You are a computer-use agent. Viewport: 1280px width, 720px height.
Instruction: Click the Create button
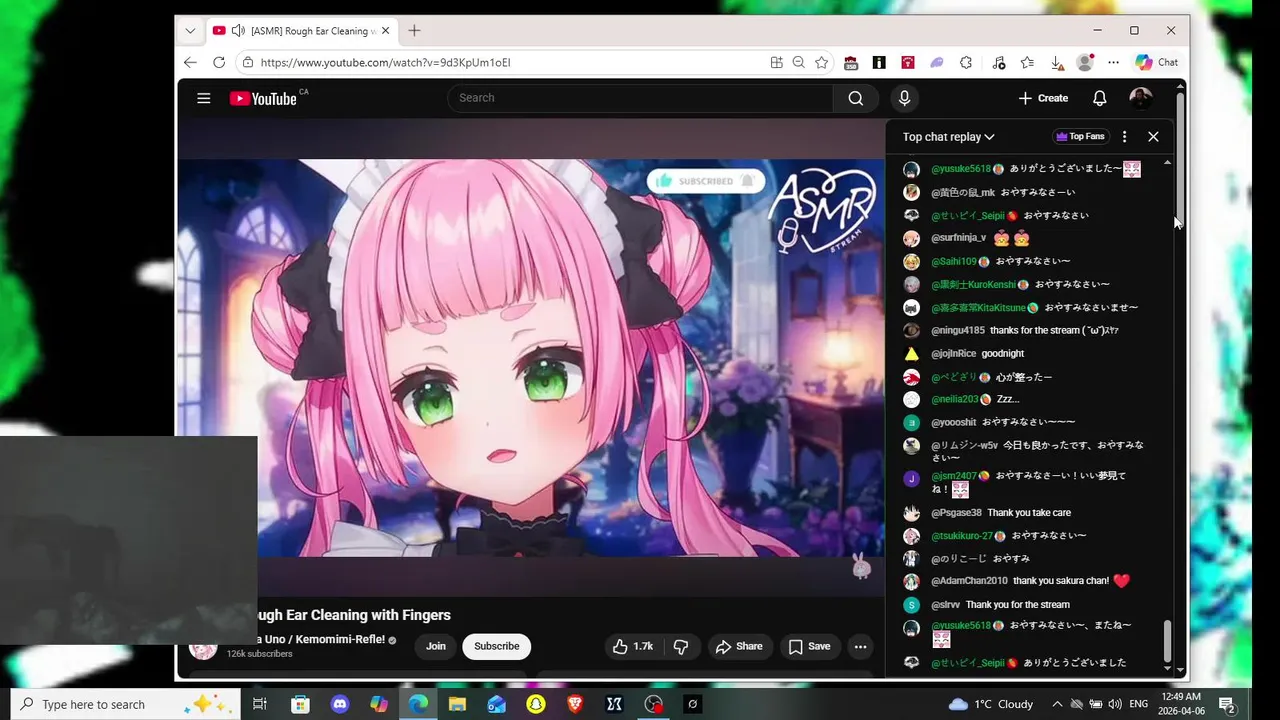click(x=1043, y=98)
